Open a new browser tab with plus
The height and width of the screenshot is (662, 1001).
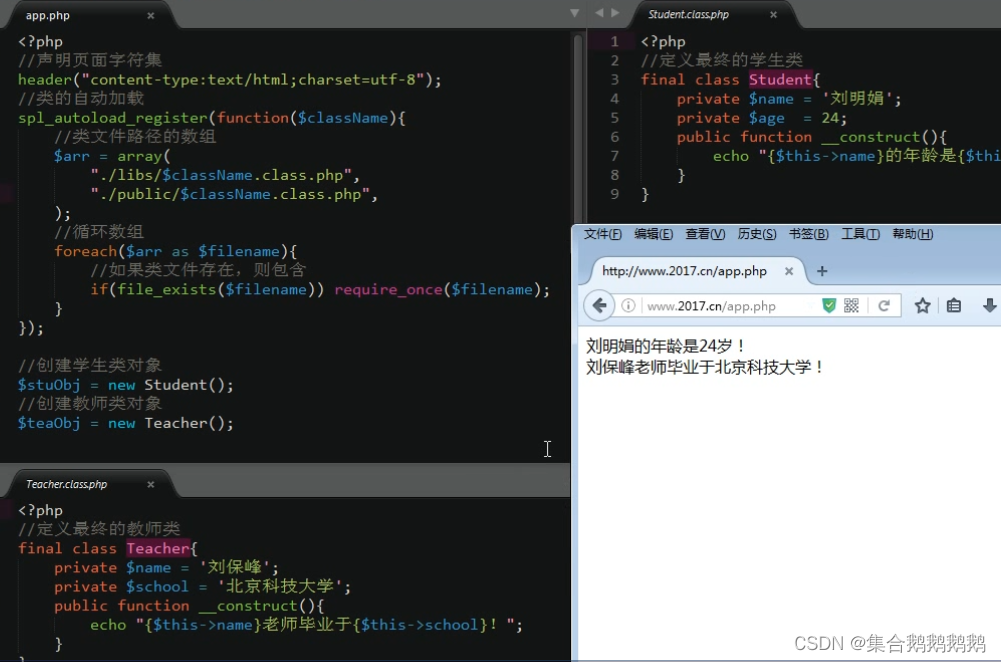coord(822,271)
